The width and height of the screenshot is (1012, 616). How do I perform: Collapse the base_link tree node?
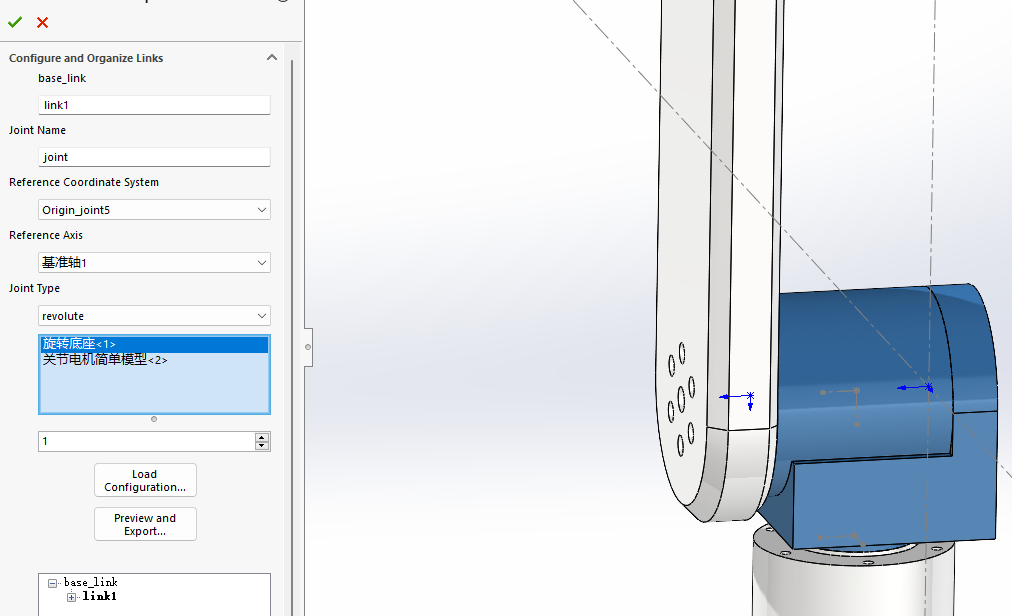pos(53,583)
